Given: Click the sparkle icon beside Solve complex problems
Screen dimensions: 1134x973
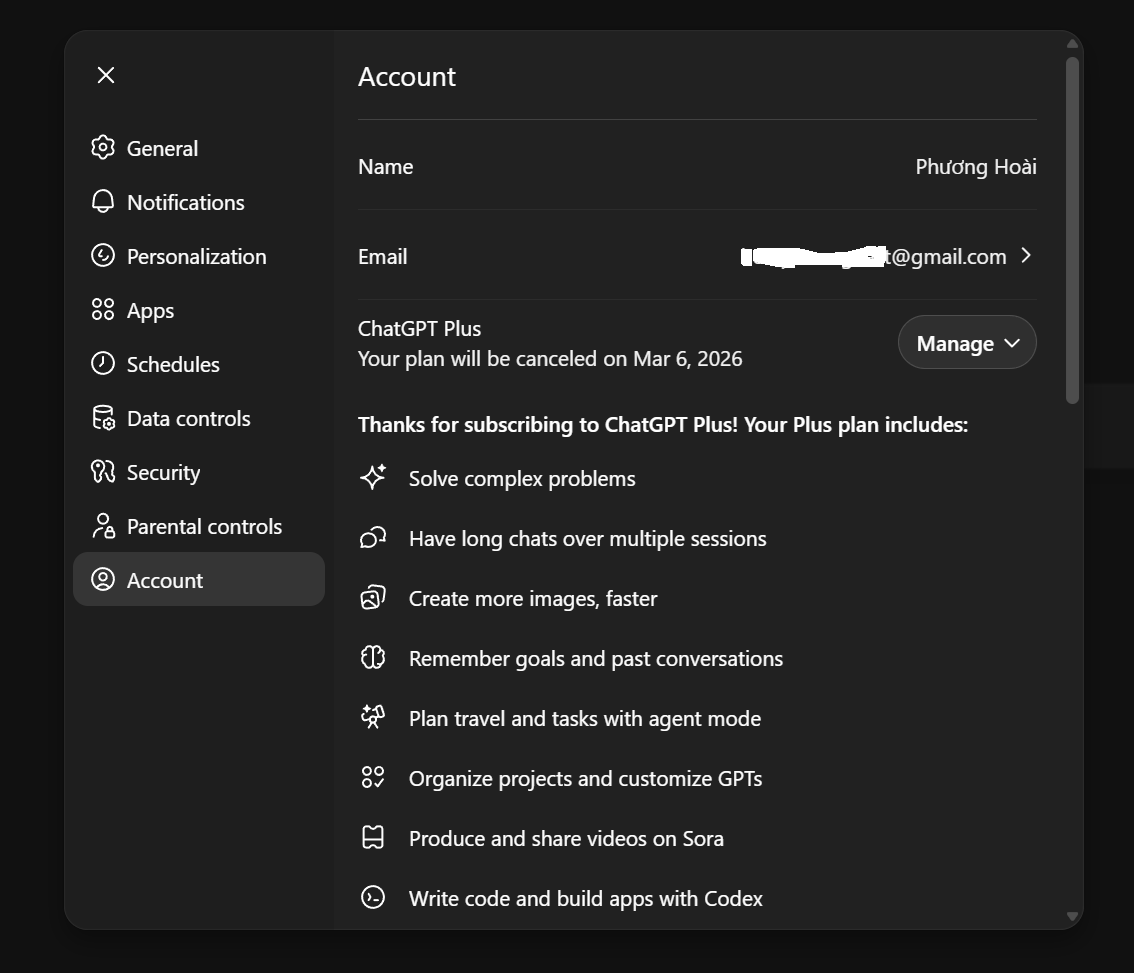Looking at the screenshot, I should (373, 477).
